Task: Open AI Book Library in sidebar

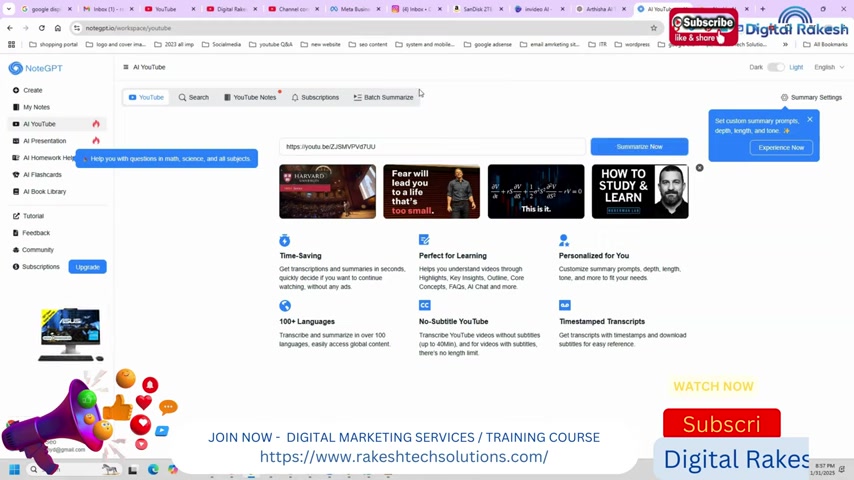Action: click(44, 191)
